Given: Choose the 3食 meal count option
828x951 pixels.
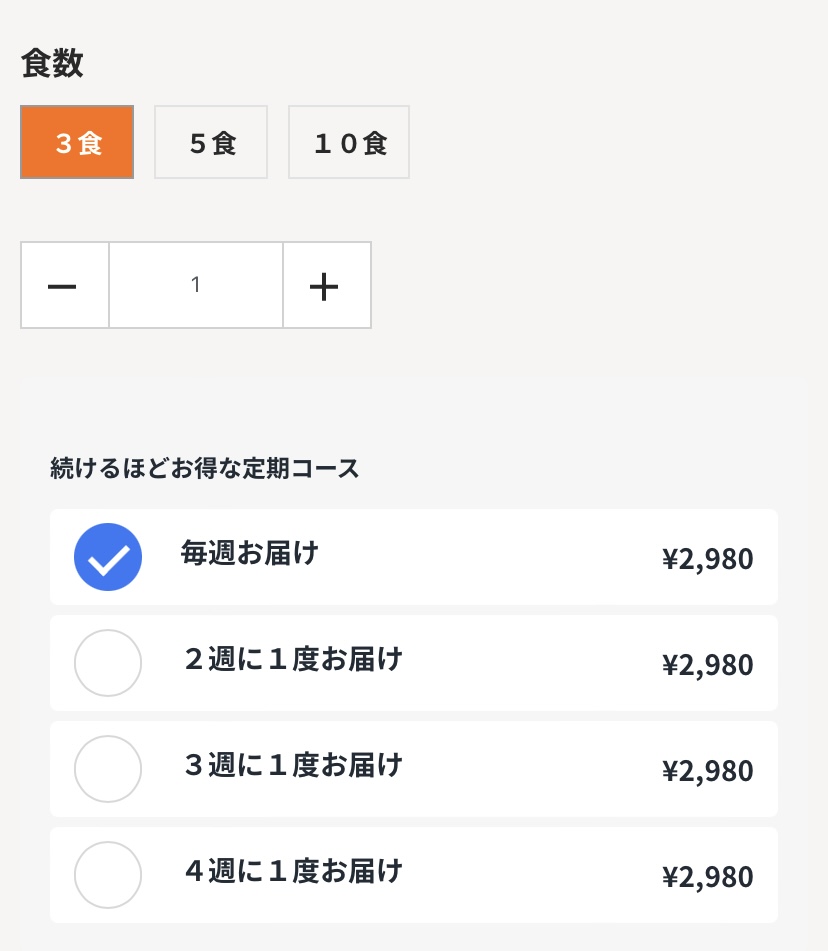Looking at the screenshot, I should click(77, 142).
